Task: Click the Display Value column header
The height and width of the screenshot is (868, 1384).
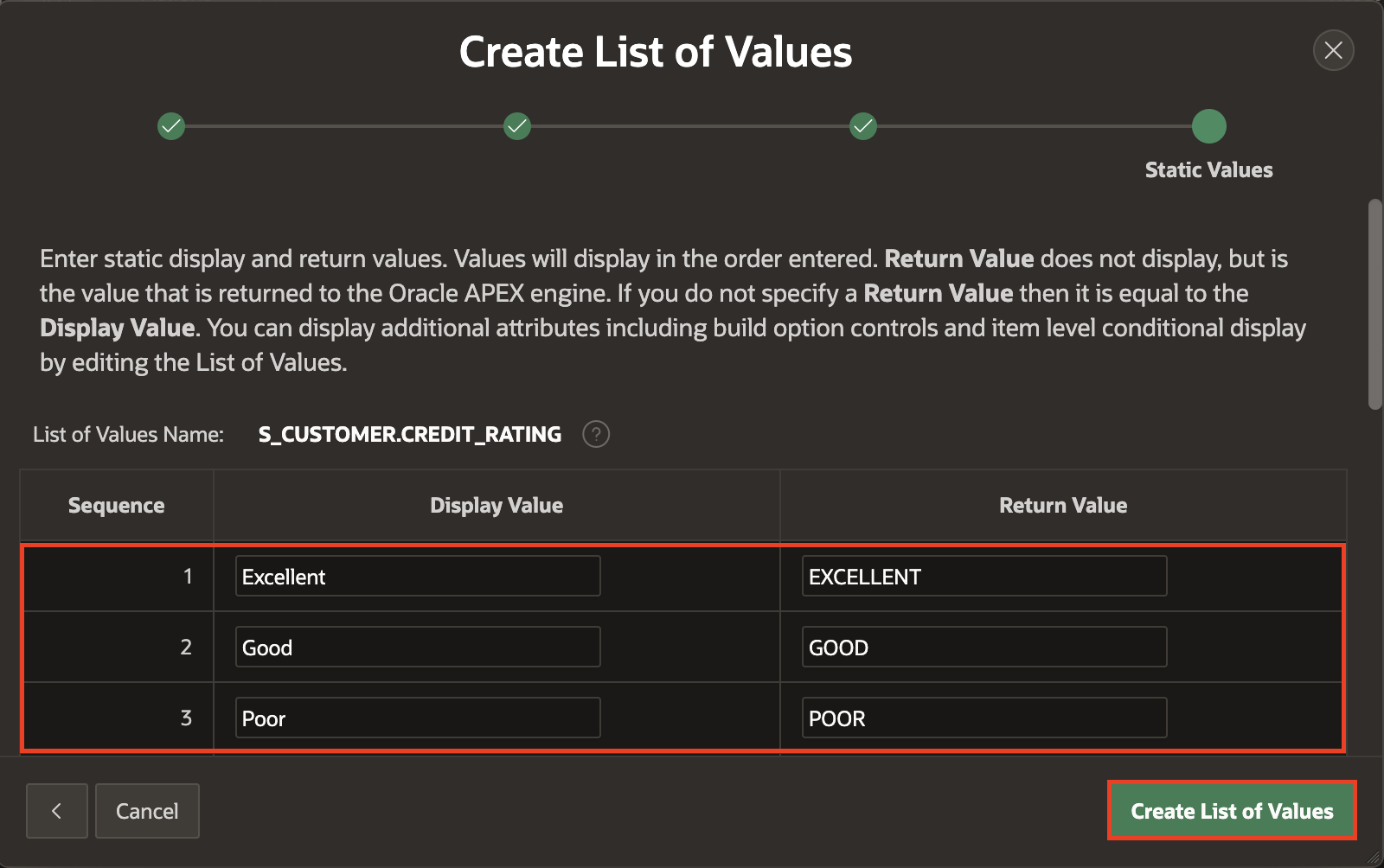Action: [497, 506]
